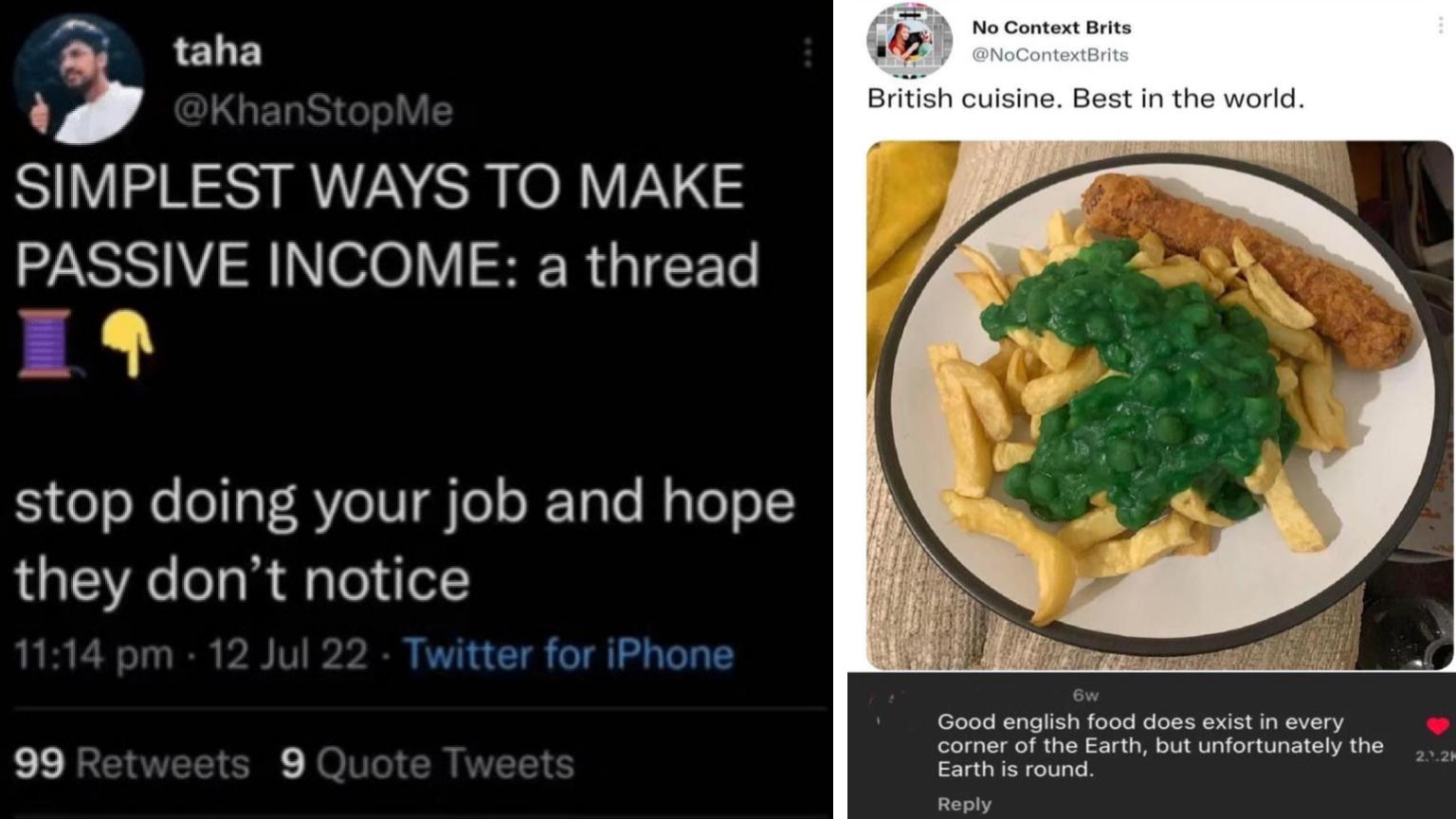The image size is (1456, 819).
Task: Click the Twitter for iPhone link
Action: click(569, 654)
